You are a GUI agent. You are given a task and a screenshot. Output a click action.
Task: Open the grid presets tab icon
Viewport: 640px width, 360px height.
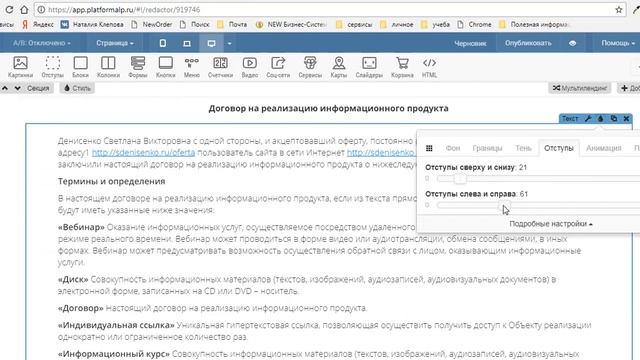coord(429,148)
